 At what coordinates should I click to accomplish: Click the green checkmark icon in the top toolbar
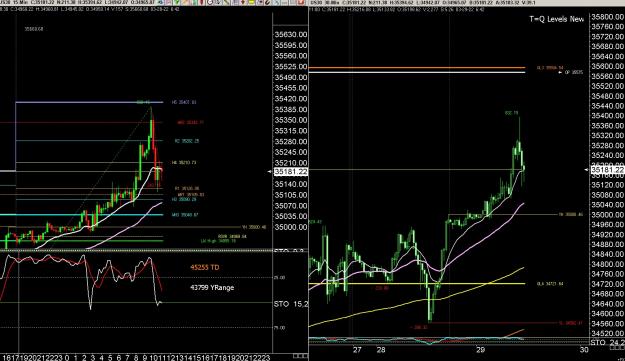[177, 2]
